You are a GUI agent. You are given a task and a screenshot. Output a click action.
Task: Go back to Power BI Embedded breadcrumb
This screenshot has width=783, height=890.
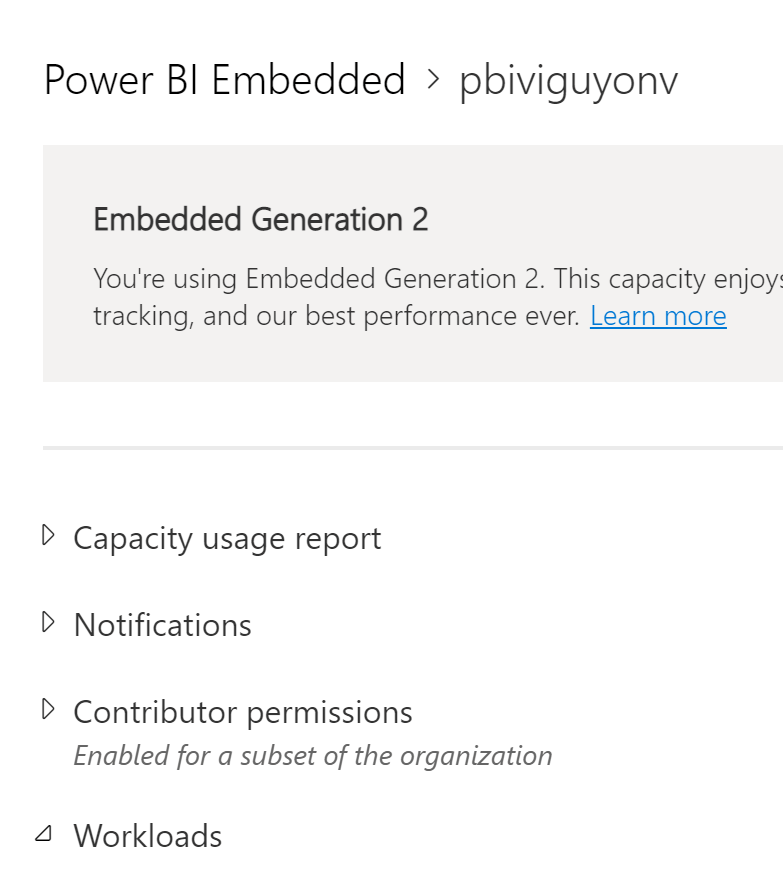(x=224, y=80)
